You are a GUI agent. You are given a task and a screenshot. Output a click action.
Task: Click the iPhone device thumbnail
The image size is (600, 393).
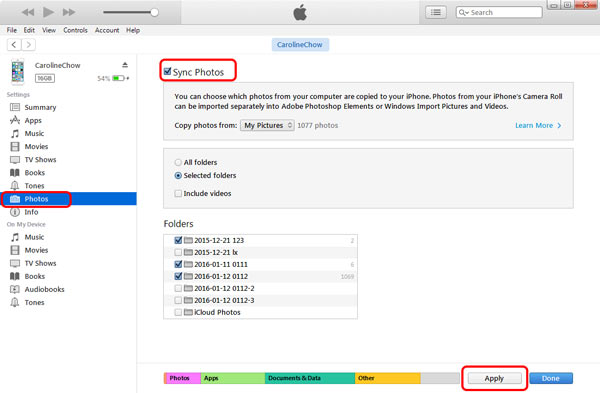tap(18, 71)
